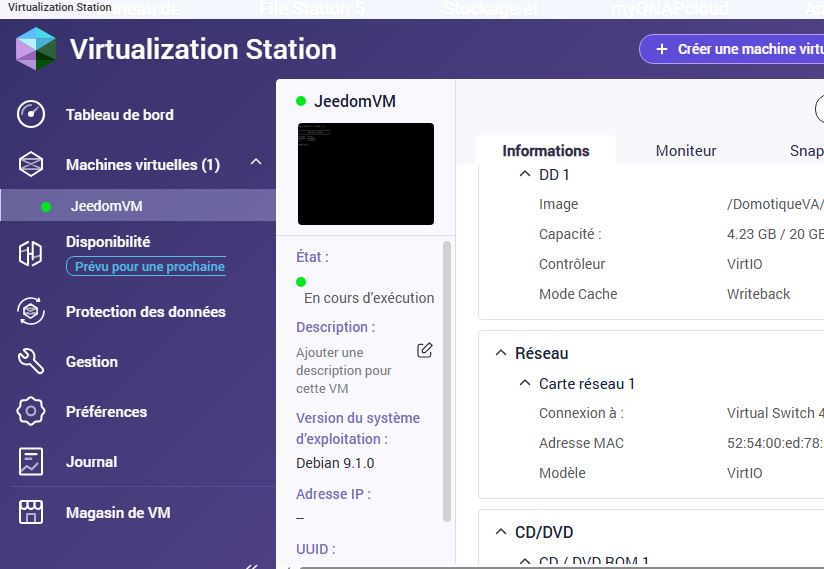Collapse the Réseau section
The height and width of the screenshot is (569, 824).
501,353
